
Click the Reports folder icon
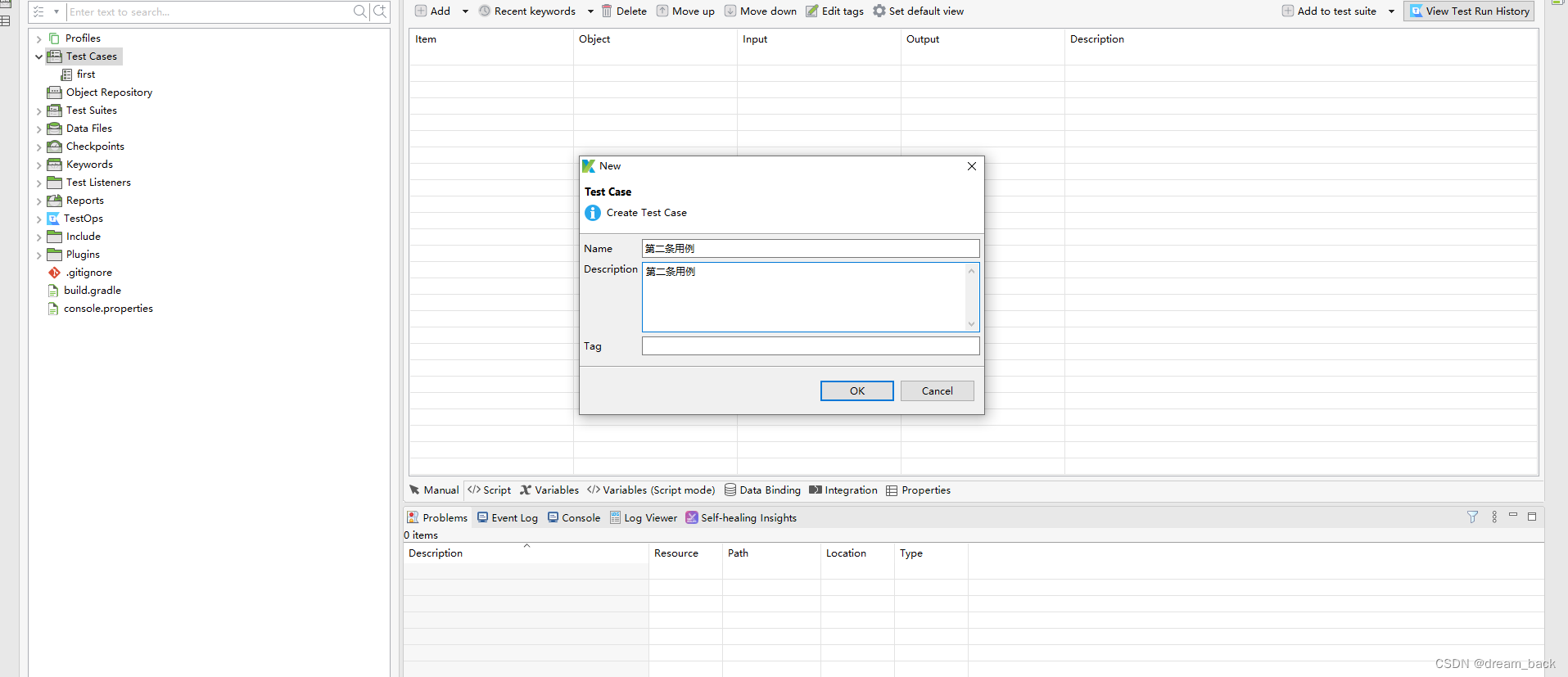(x=55, y=201)
